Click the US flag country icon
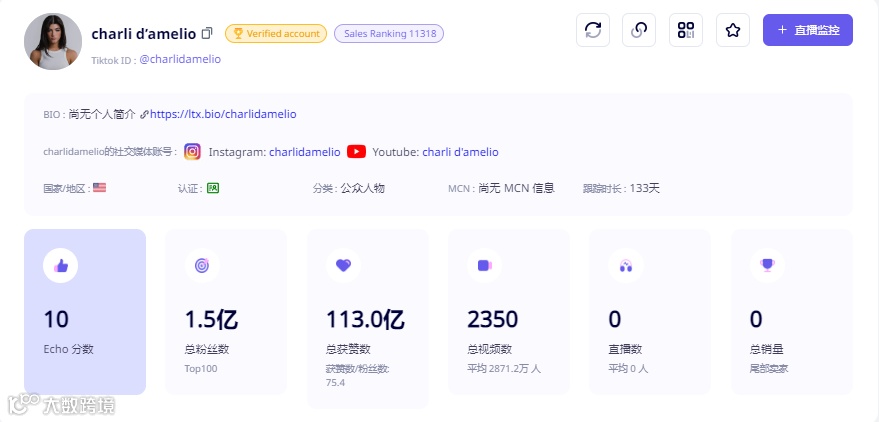The width and height of the screenshot is (879, 422). [99, 188]
